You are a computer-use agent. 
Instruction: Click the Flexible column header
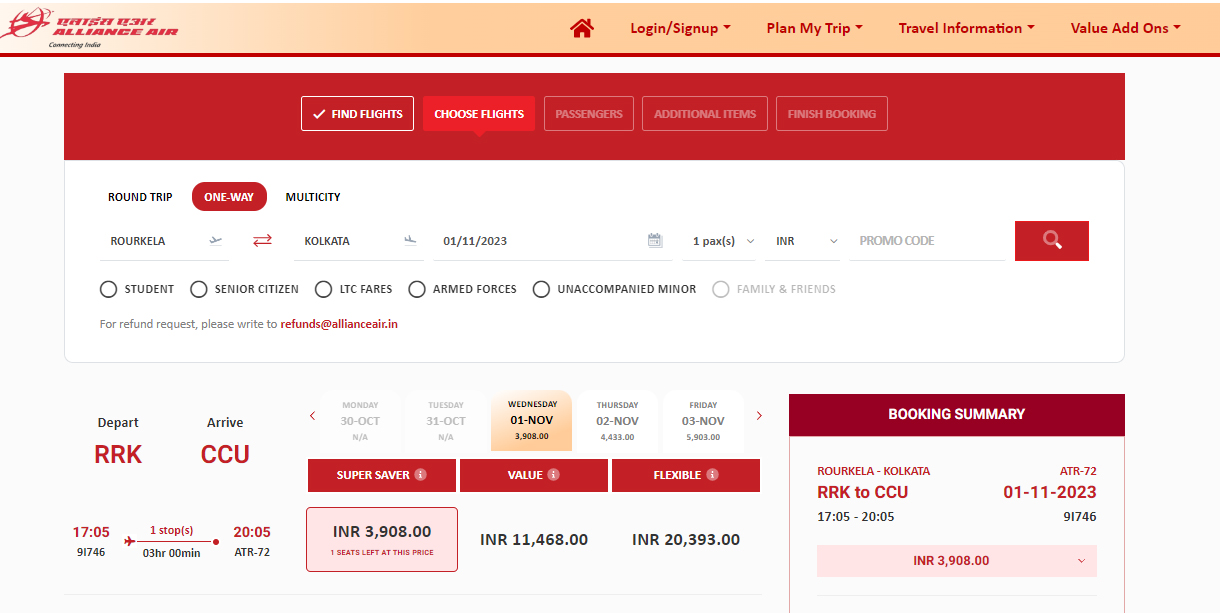686,475
